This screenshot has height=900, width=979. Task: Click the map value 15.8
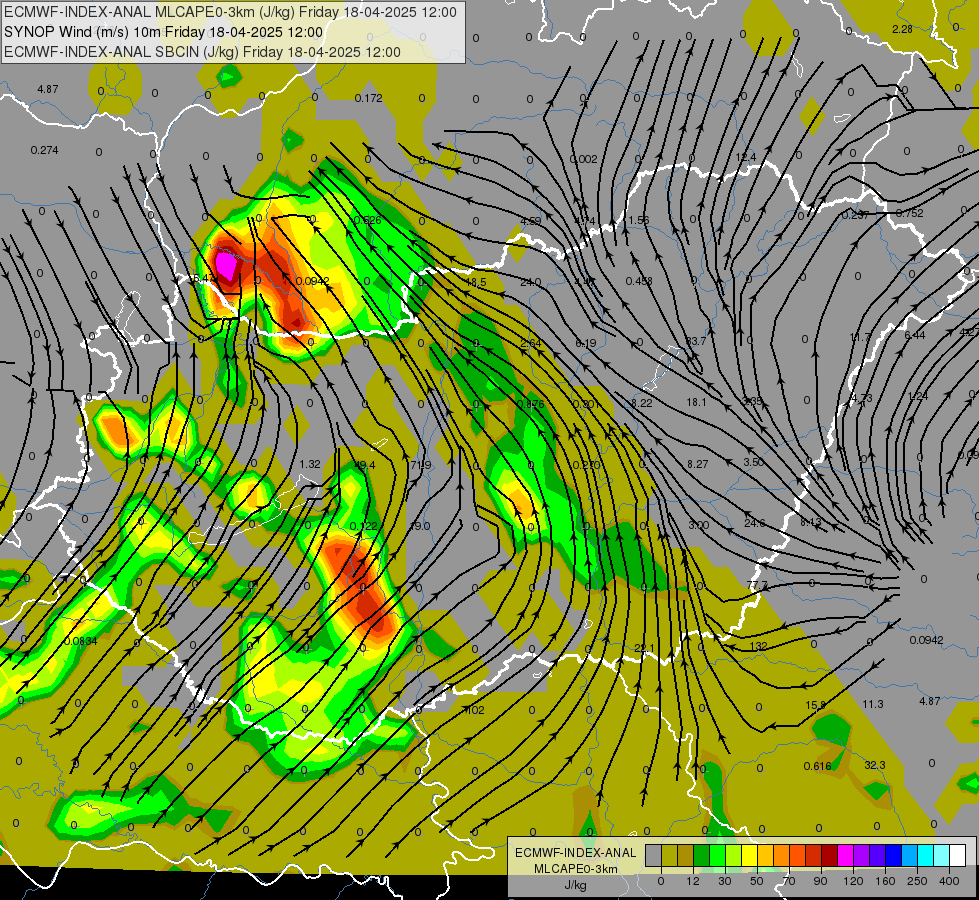tap(815, 705)
